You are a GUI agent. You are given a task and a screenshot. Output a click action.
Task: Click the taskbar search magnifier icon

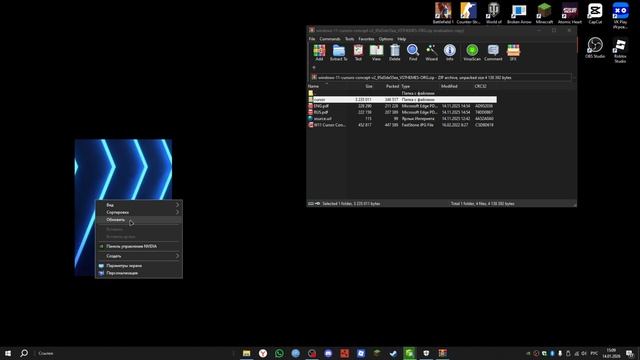coord(24,353)
